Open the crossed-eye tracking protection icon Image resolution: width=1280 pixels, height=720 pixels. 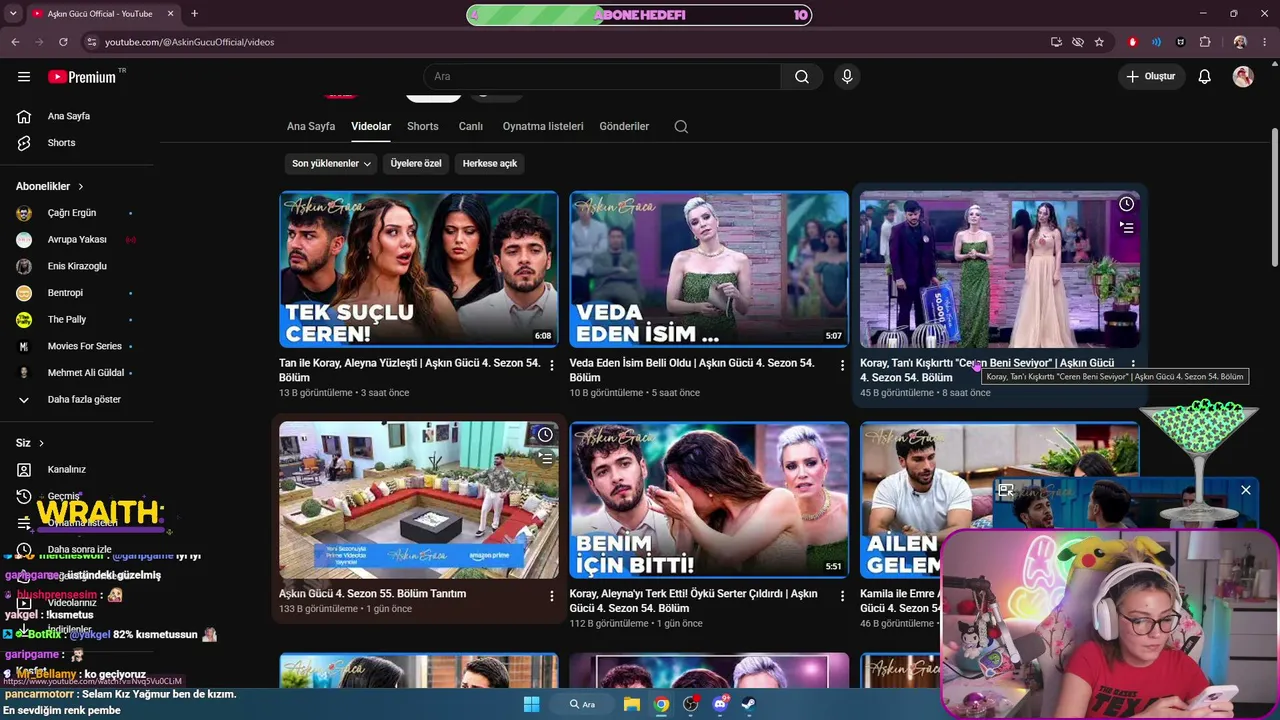click(x=1078, y=42)
